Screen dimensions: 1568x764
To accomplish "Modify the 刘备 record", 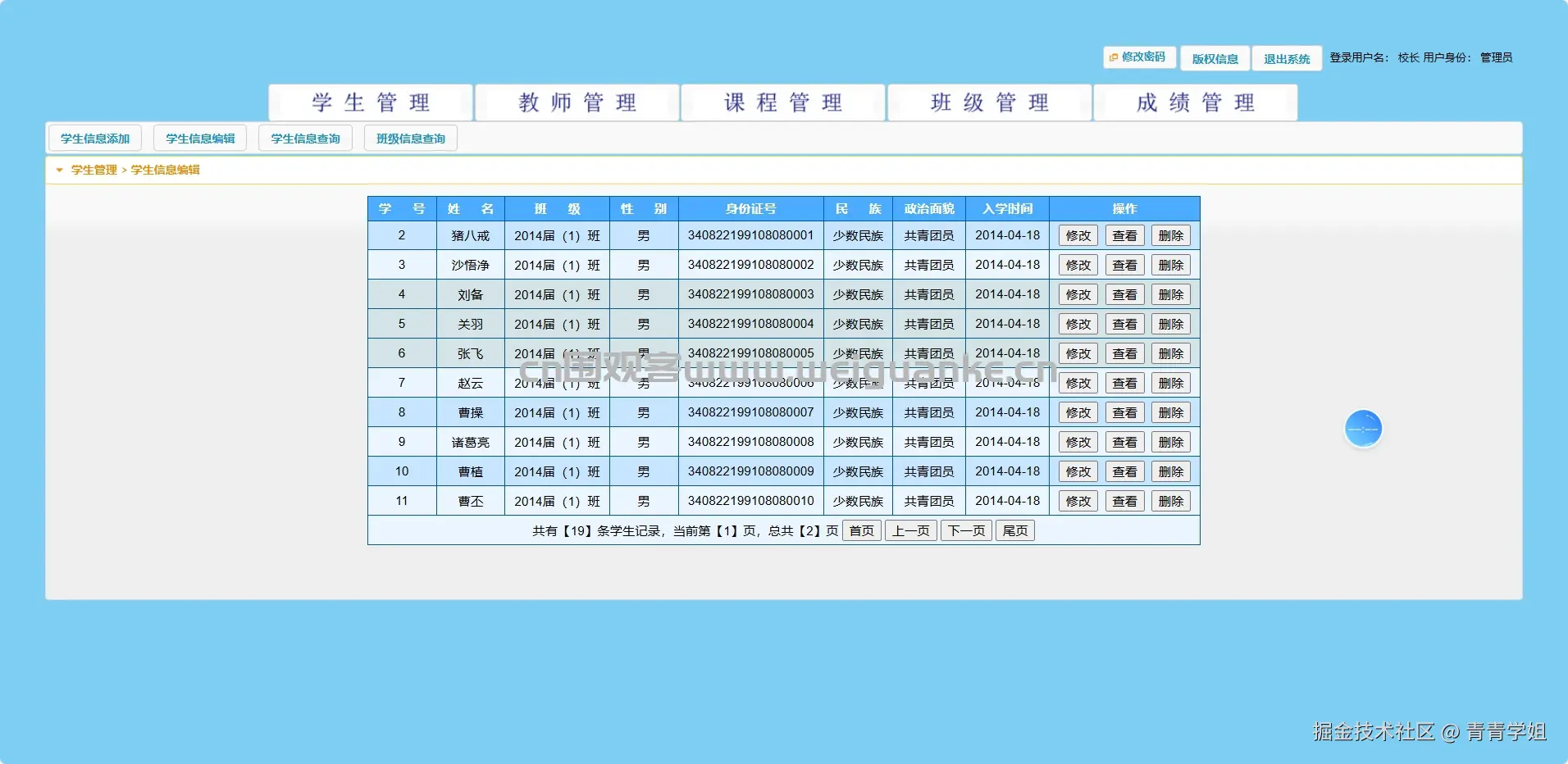I will click(1078, 295).
